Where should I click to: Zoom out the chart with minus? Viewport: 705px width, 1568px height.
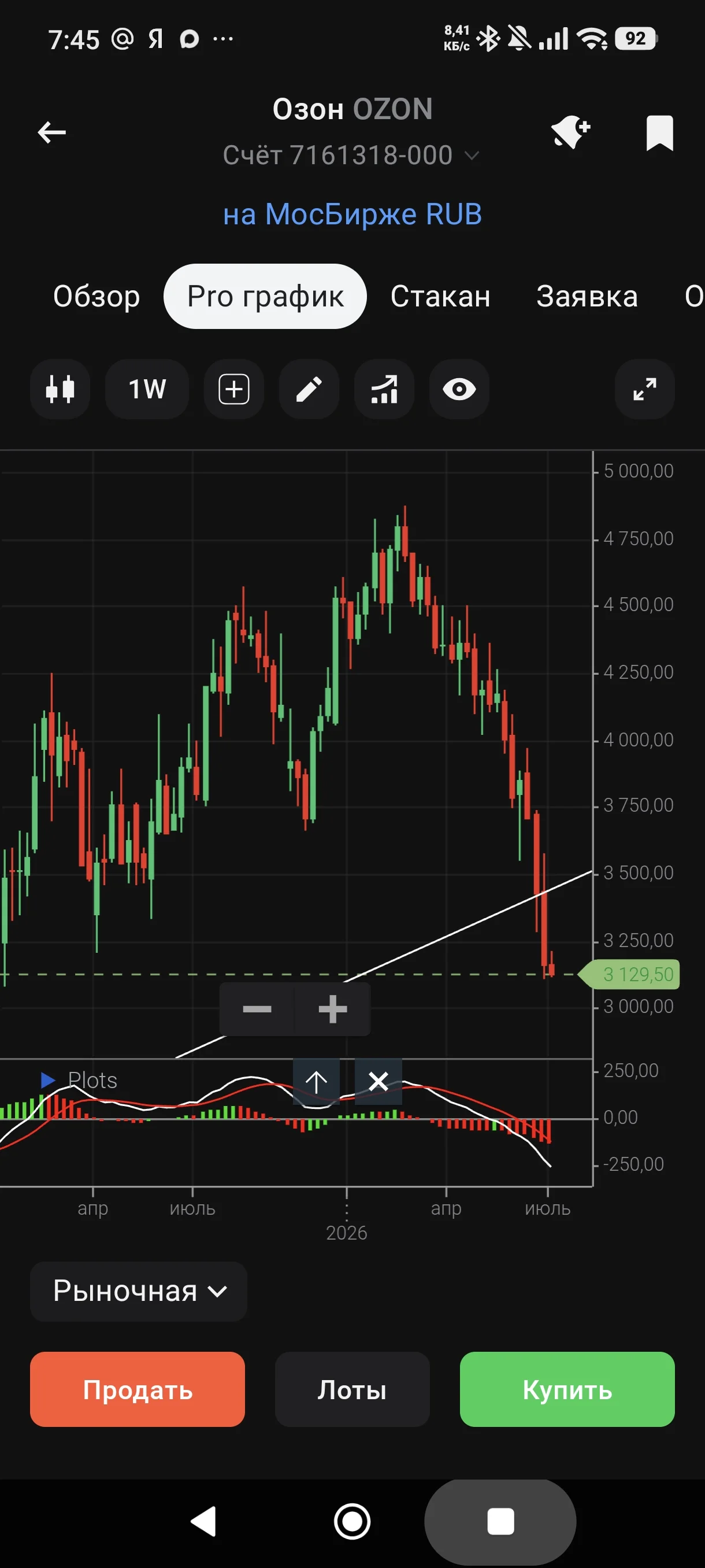pos(257,1009)
